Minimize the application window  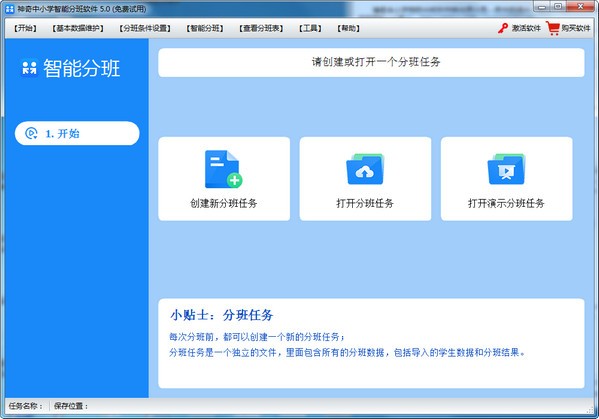click(x=542, y=6)
